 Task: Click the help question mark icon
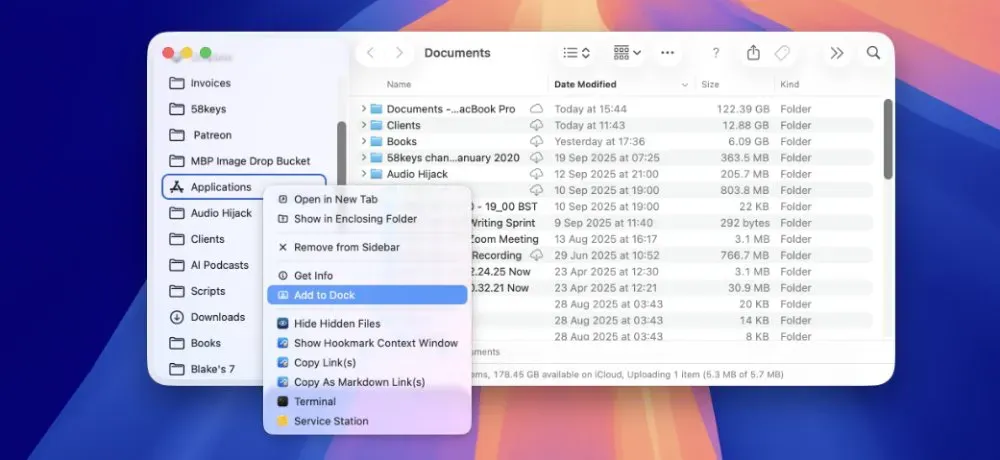coord(715,53)
